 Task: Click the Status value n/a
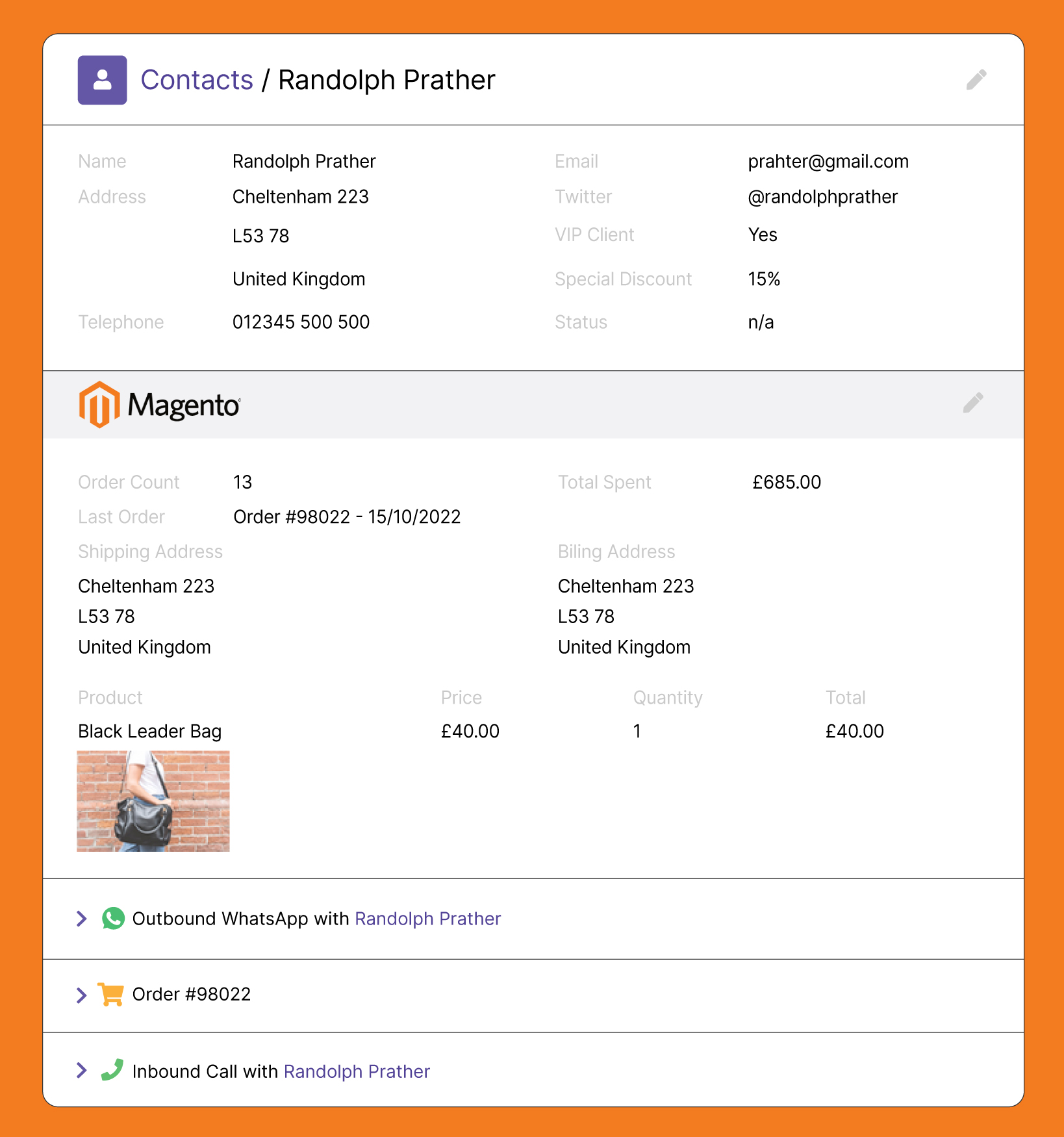[761, 322]
